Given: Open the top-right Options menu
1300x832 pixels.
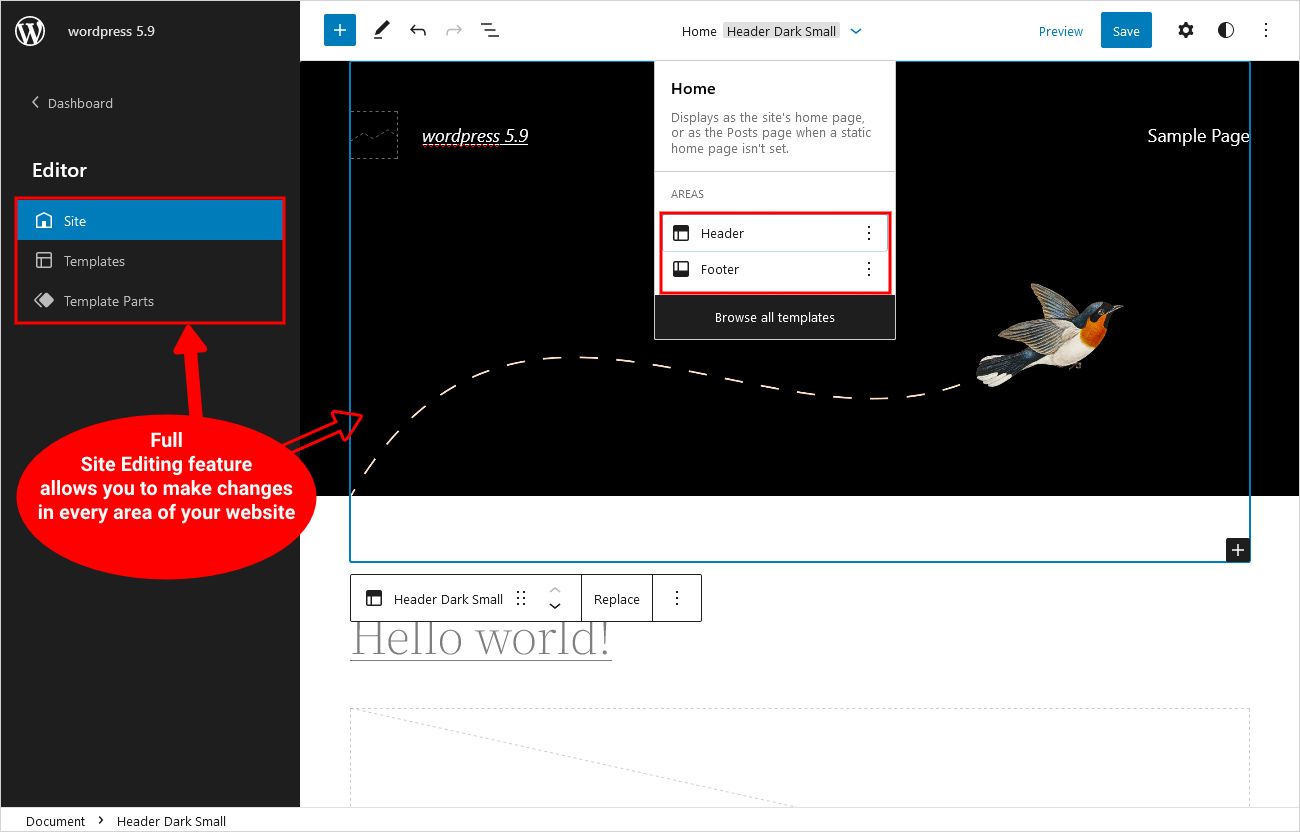Looking at the screenshot, I should (1266, 30).
